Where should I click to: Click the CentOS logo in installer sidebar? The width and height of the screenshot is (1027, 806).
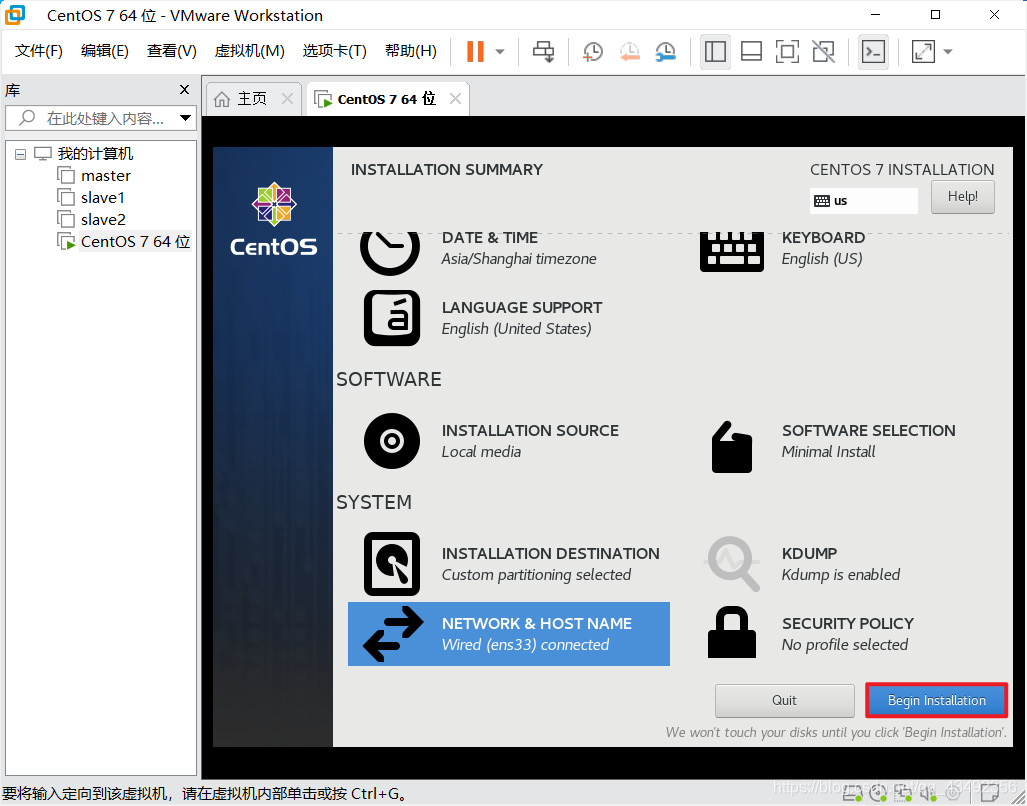pos(274,219)
